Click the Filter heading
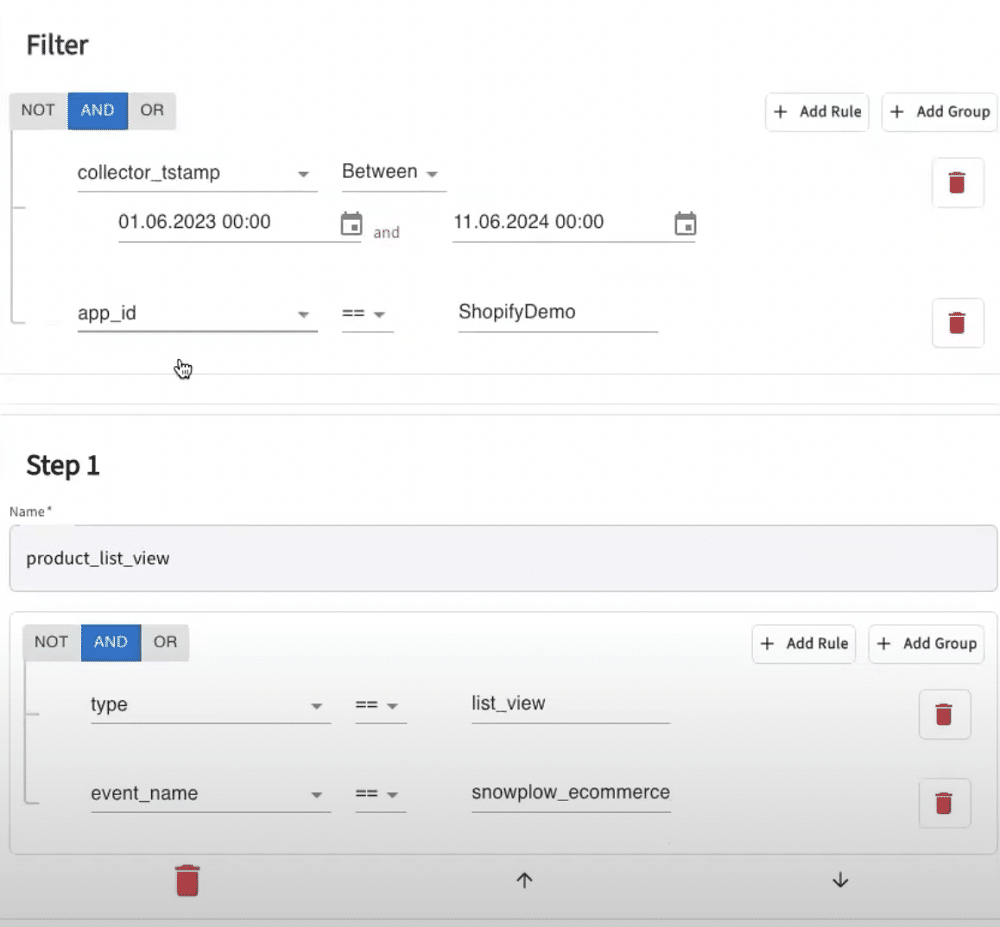 click(x=57, y=45)
